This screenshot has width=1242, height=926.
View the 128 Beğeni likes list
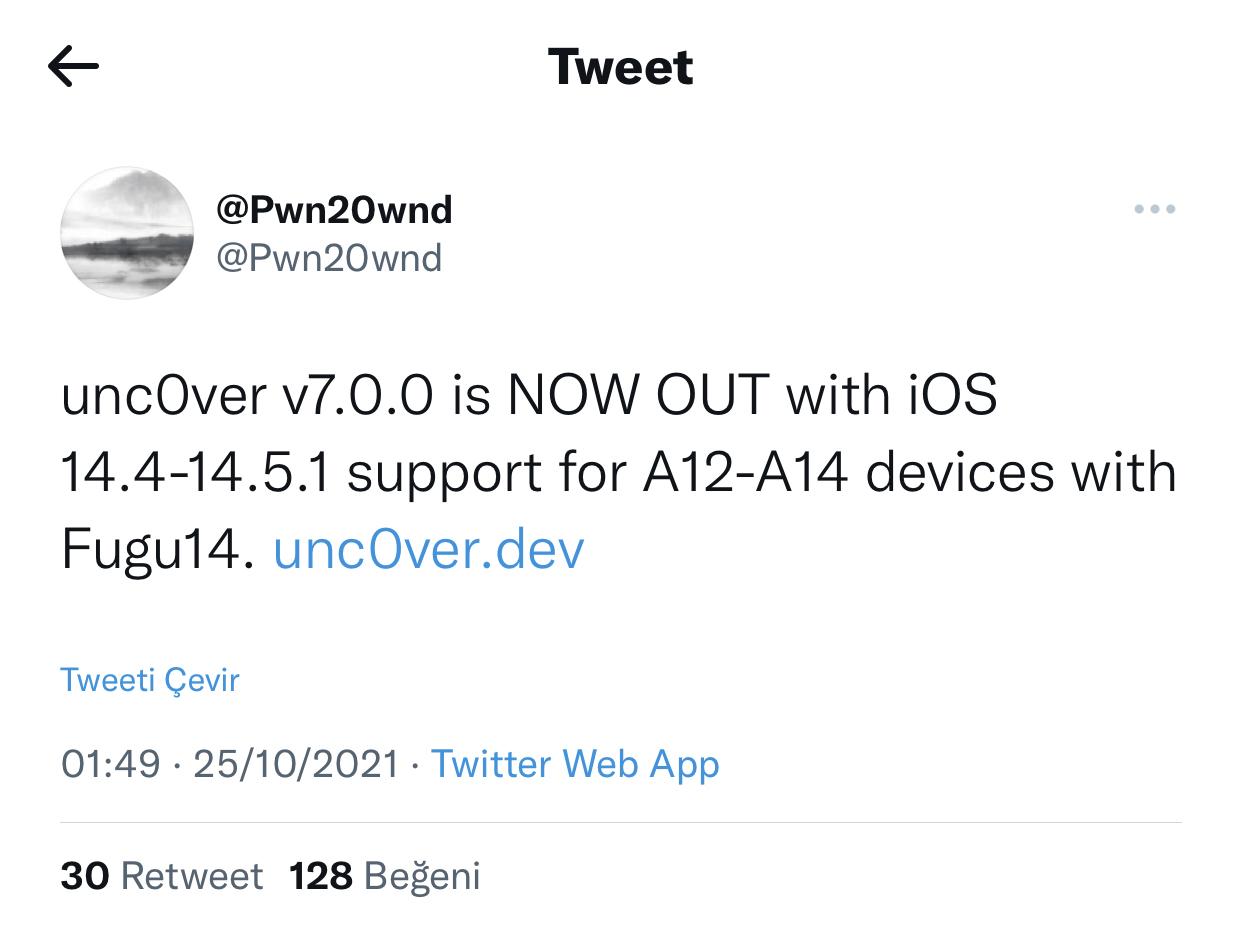385,876
